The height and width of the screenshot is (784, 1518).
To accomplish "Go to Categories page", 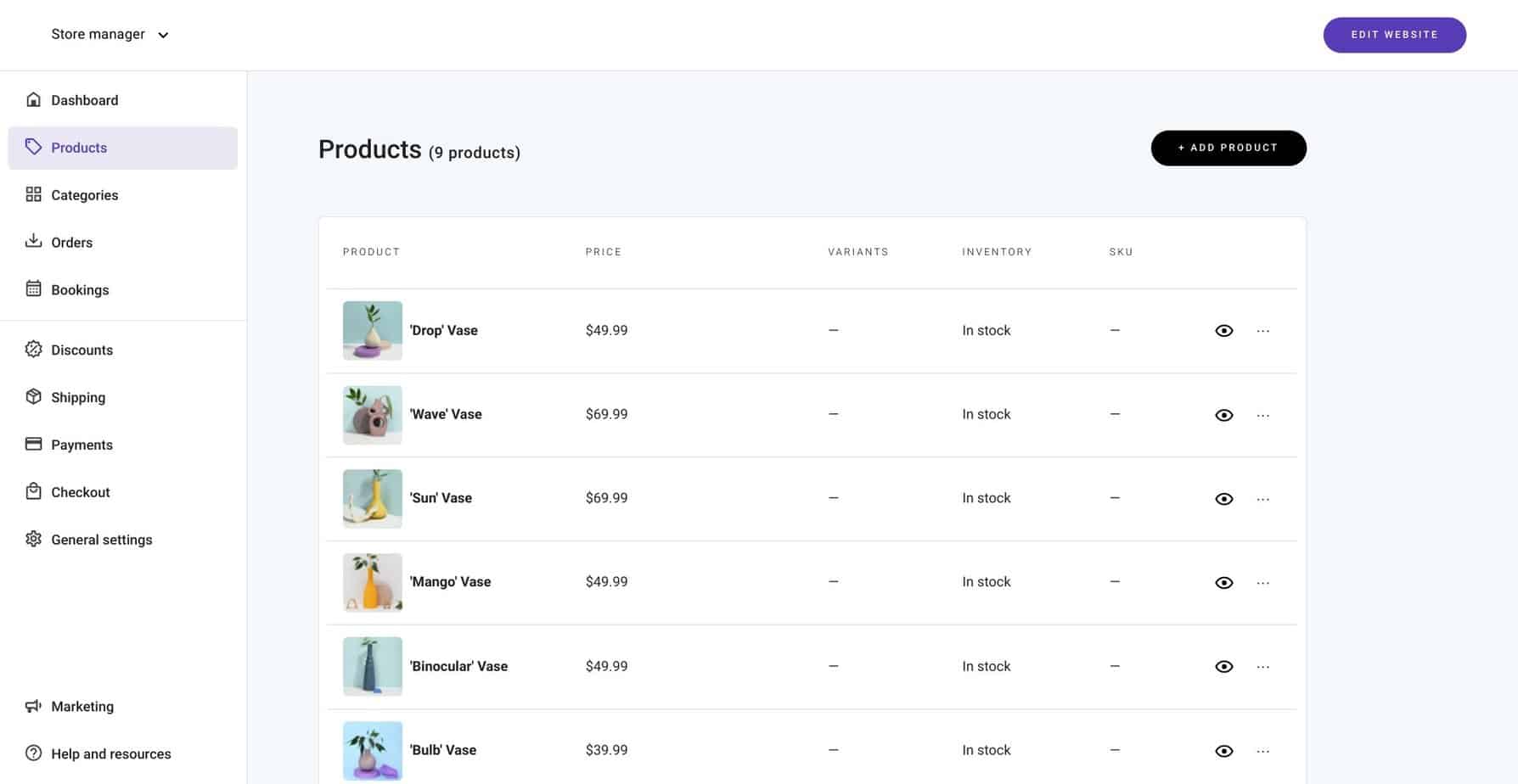I will [123, 195].
